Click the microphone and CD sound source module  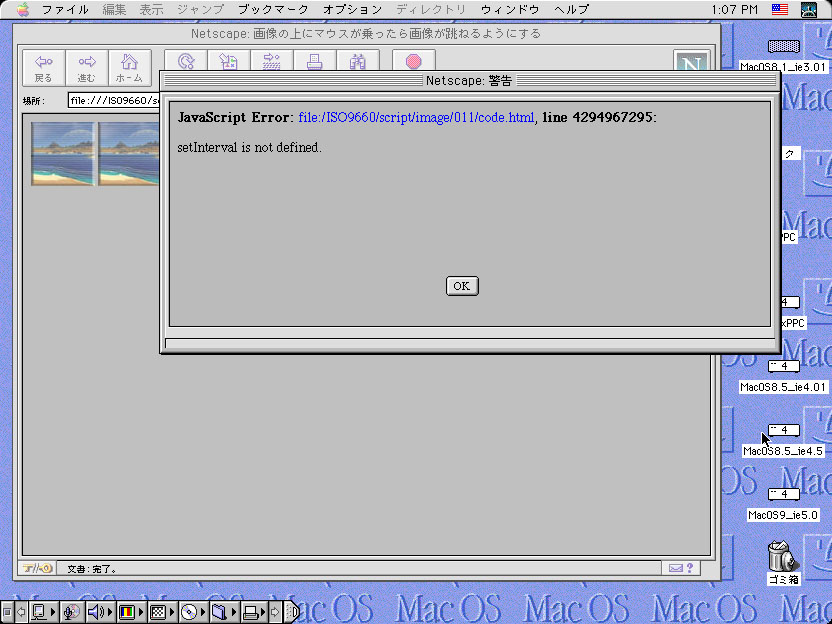pyautogui.click(x=72, y=612)
